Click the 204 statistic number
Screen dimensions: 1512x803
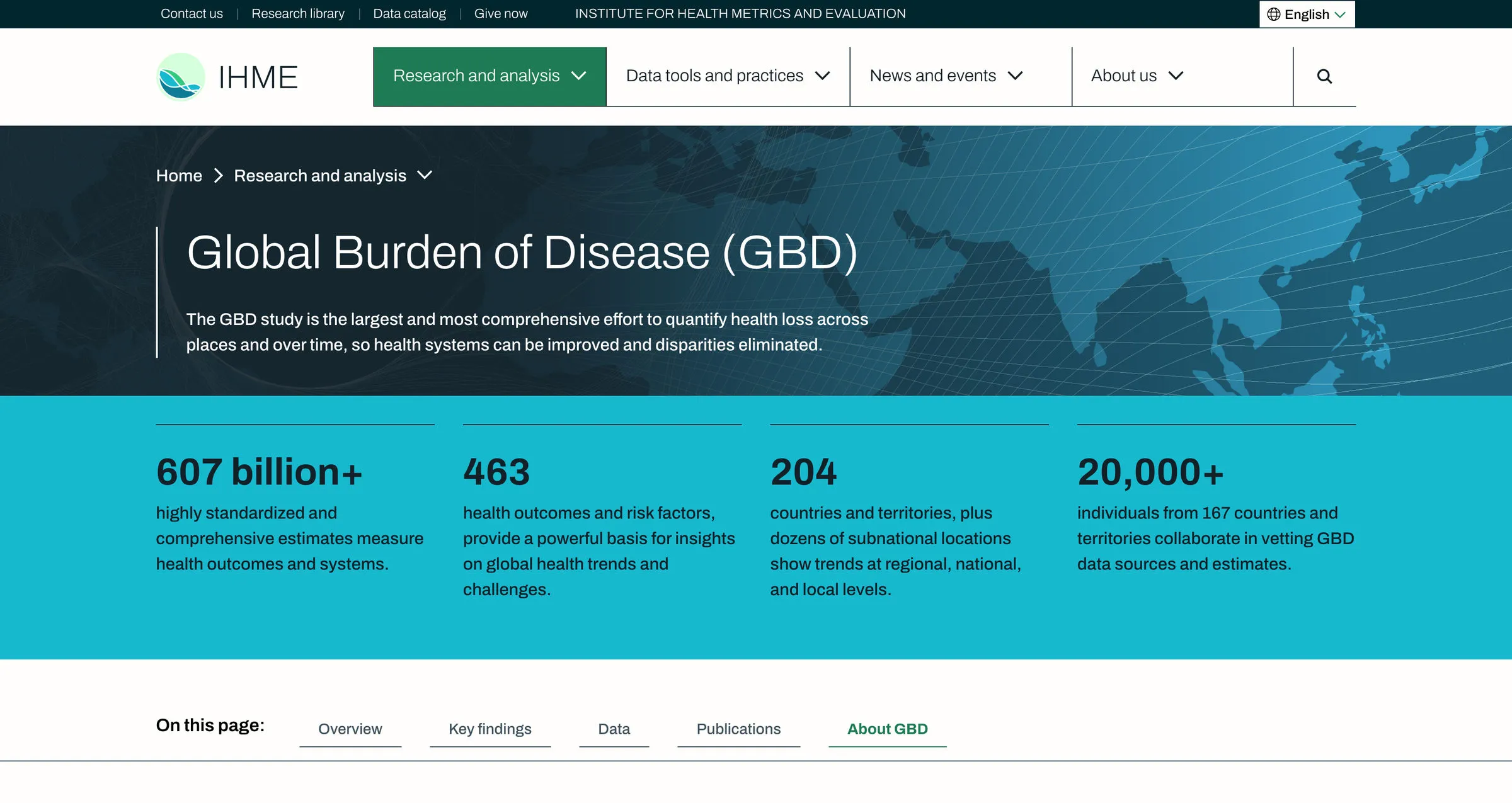(x=803, y=472)
